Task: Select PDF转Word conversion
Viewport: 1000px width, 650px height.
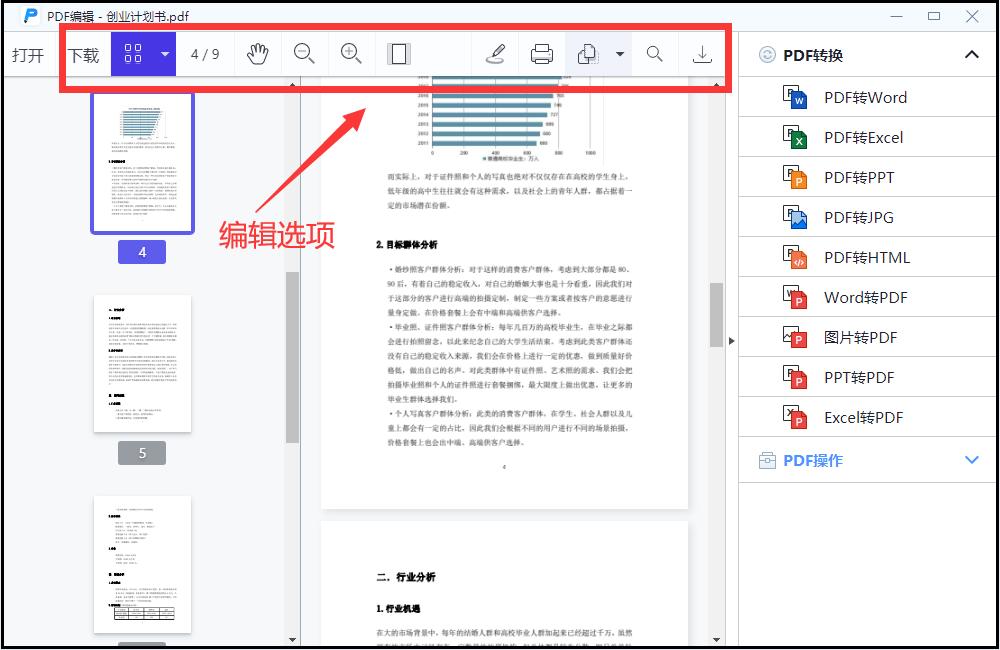Action: 866,97
